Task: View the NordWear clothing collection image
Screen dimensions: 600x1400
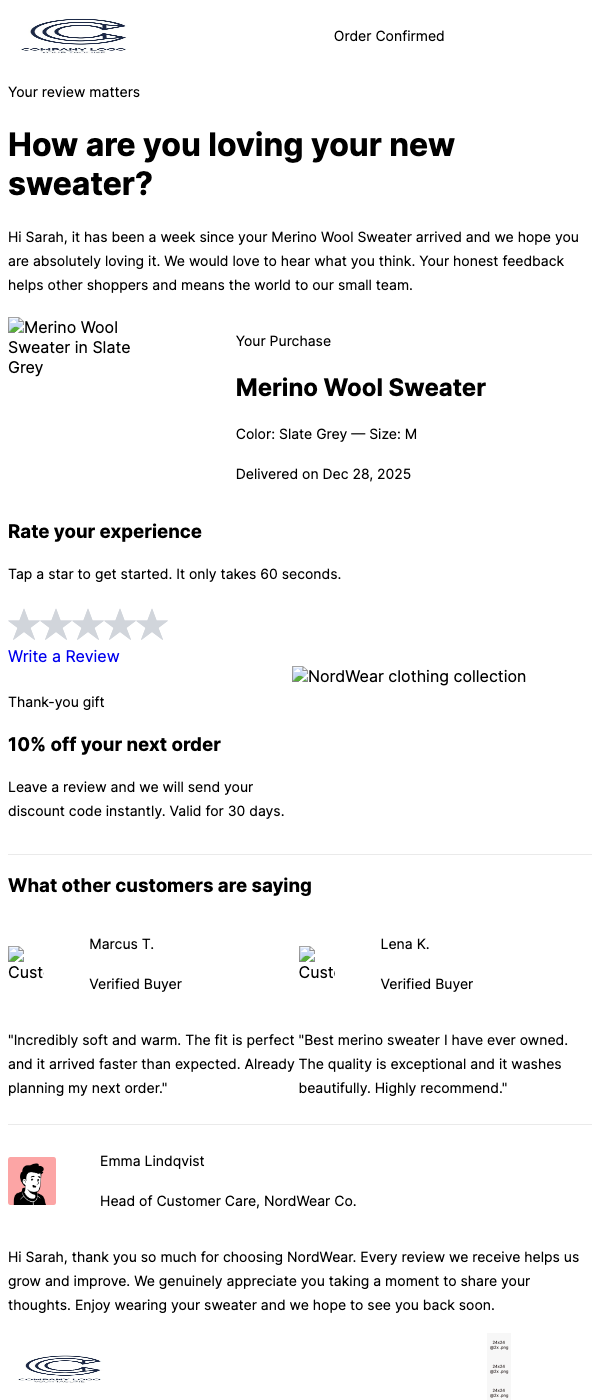Action: tap(409, 676)
